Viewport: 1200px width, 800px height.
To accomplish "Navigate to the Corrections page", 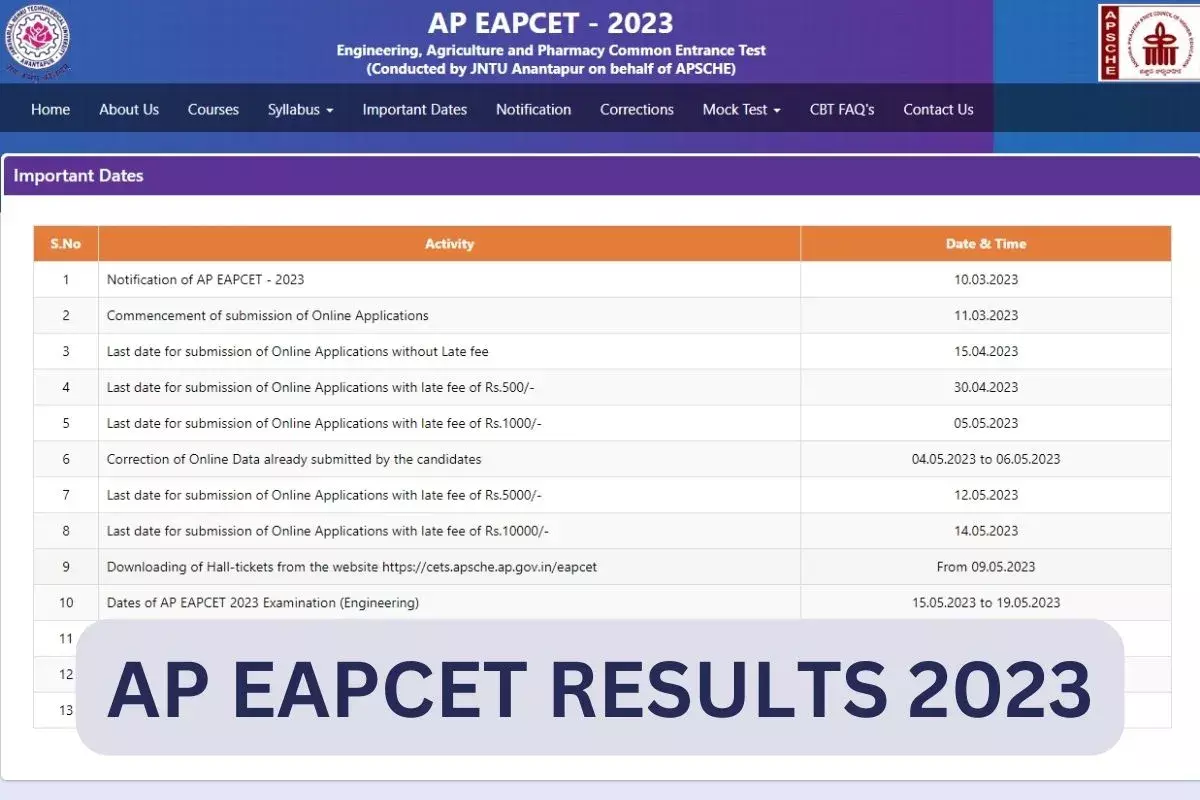I will point(636,110).
